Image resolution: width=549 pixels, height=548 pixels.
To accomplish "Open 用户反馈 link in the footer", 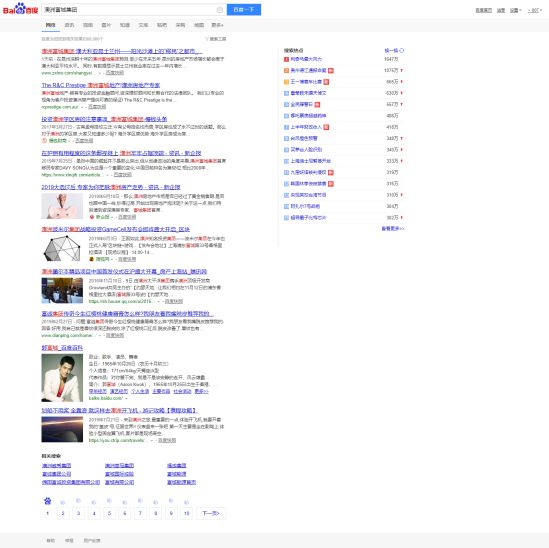I will [92, 541].
